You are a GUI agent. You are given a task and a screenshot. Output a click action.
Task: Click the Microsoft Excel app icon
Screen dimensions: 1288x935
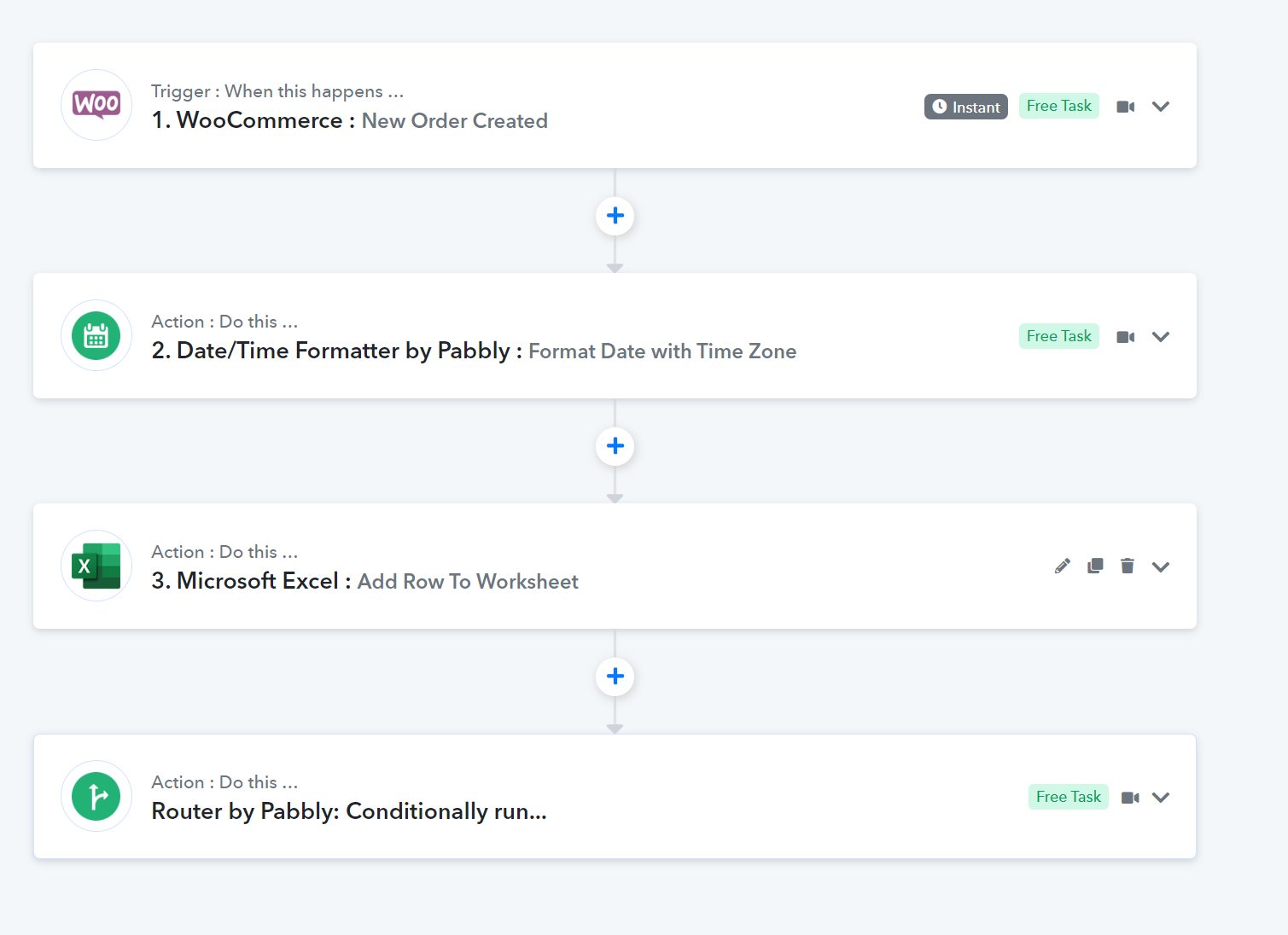coord(96,566)
